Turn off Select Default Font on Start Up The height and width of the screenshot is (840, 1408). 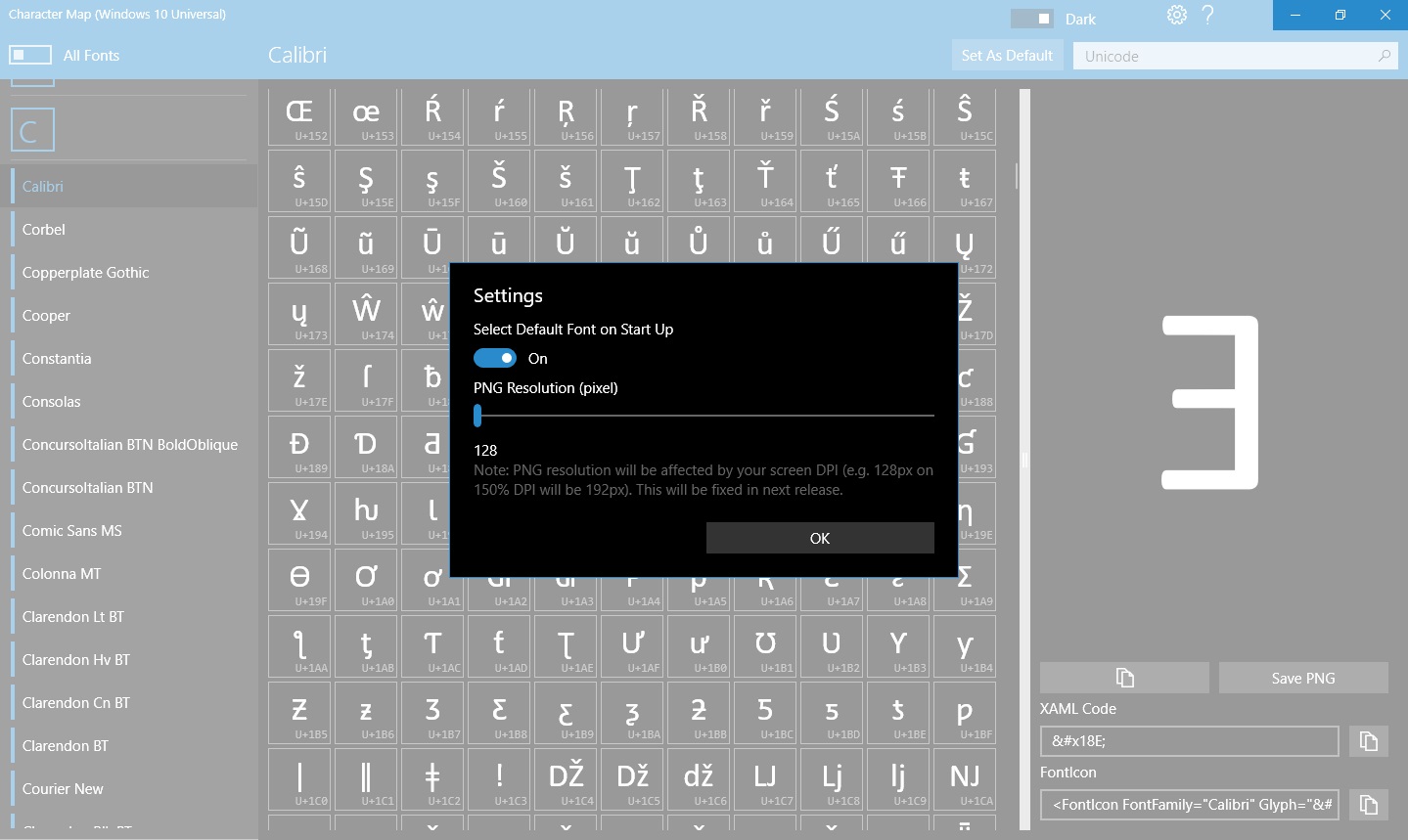coord(495,358)
